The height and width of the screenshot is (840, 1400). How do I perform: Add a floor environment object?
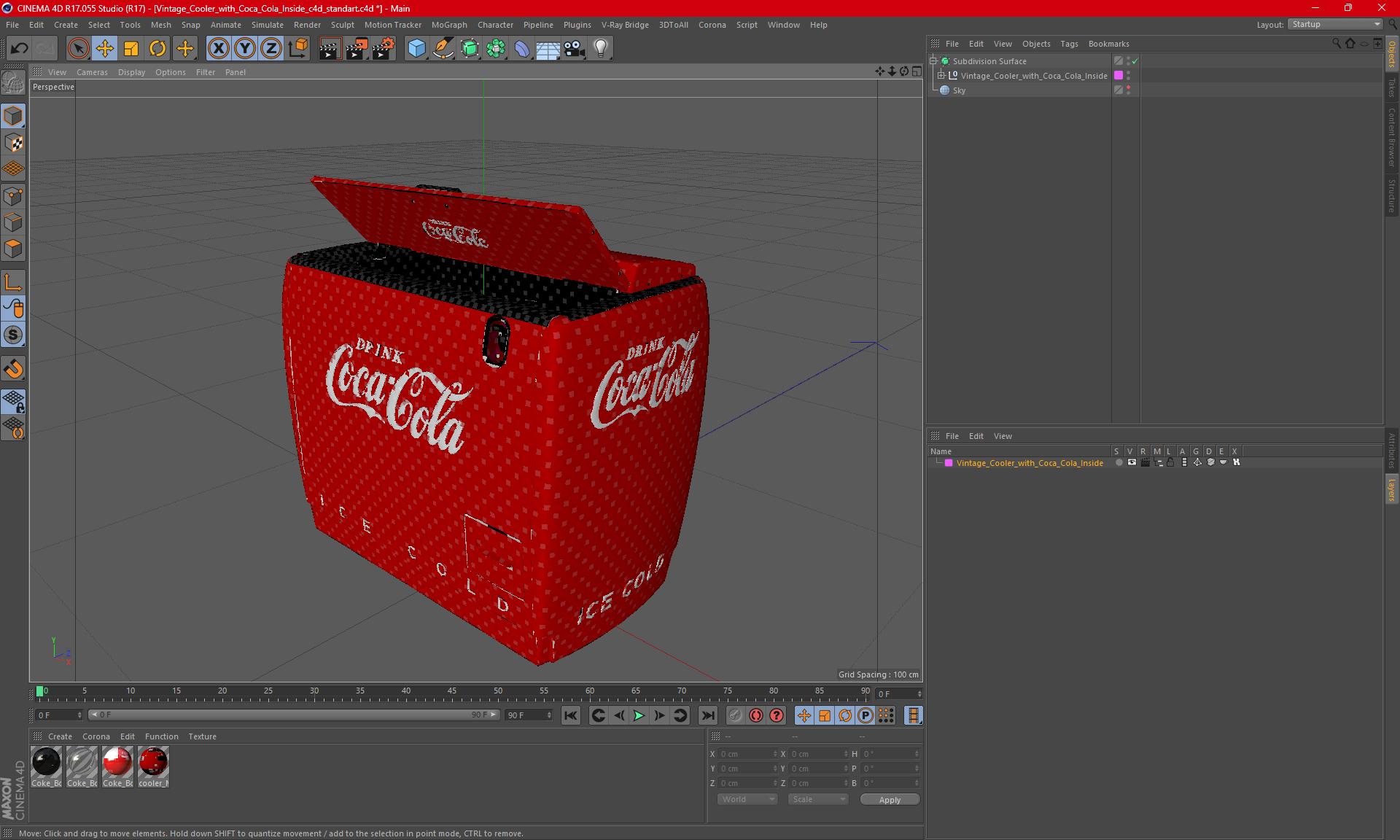pyautogui.click(x=548, y=49)
